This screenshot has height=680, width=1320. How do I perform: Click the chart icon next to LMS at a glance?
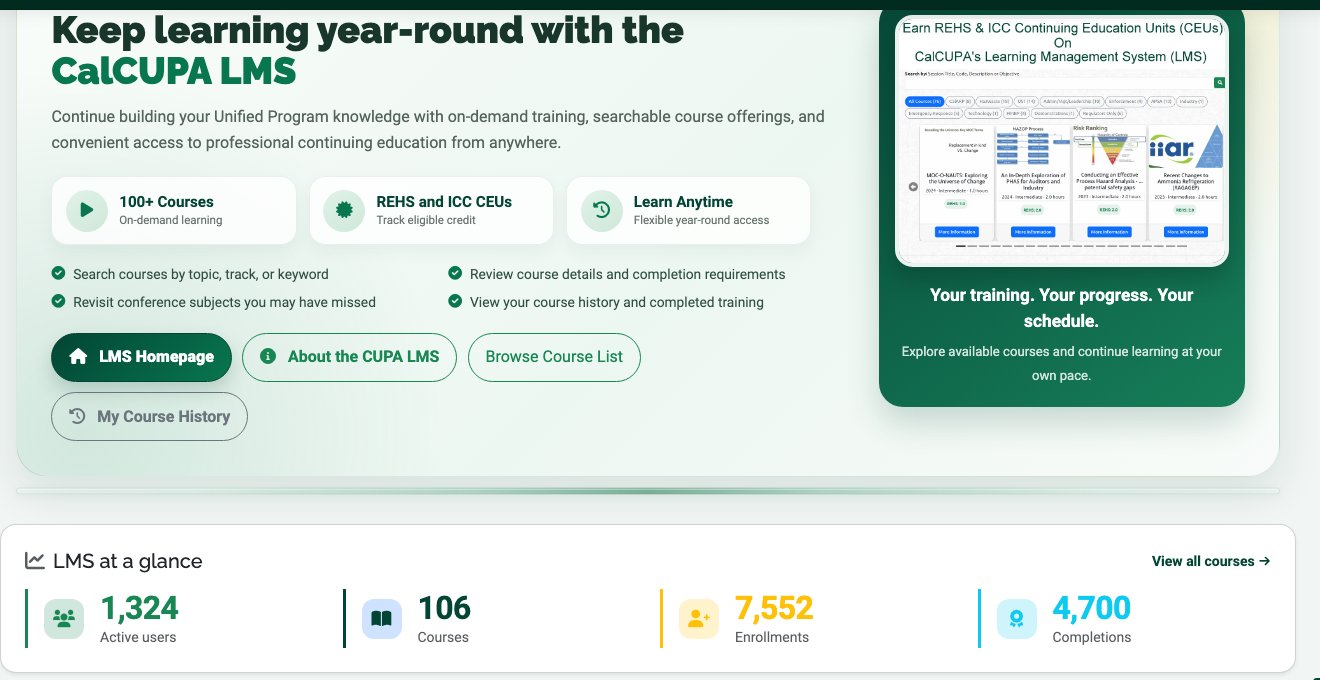tap(35, 561)
